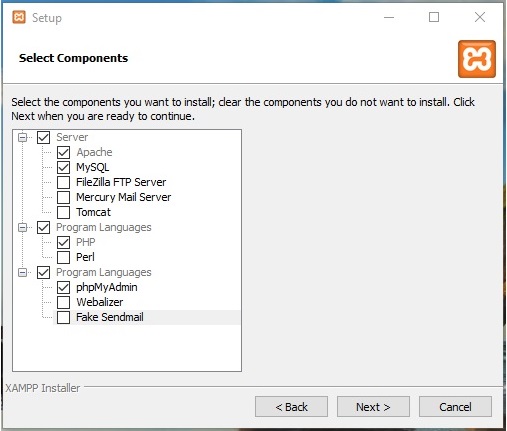Collapse the first Program Languages group
The height and width of the screenshot is (431, 507).
[x=22, y=227]
